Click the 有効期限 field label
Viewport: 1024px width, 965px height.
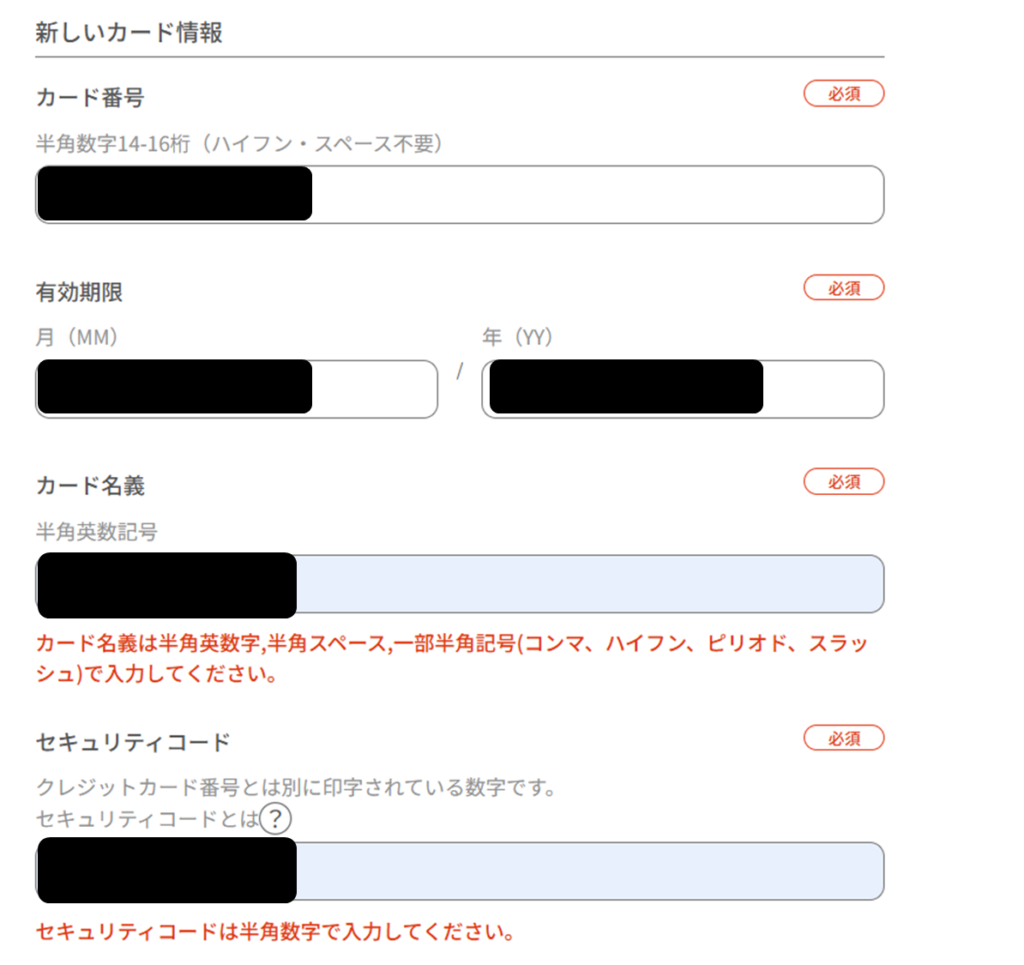pyautogui.click(x=79, y=292)
